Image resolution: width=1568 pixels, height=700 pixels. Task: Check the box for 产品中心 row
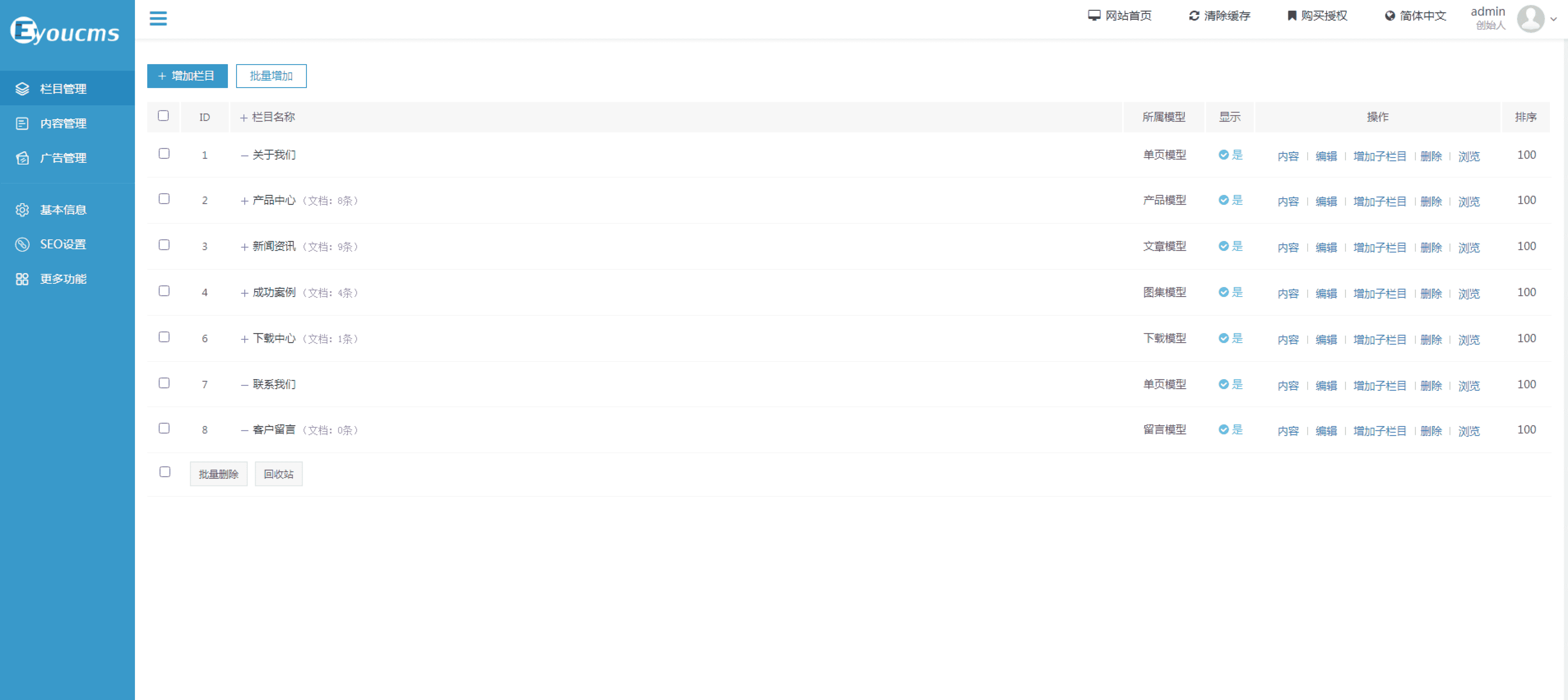coord(165,199)
